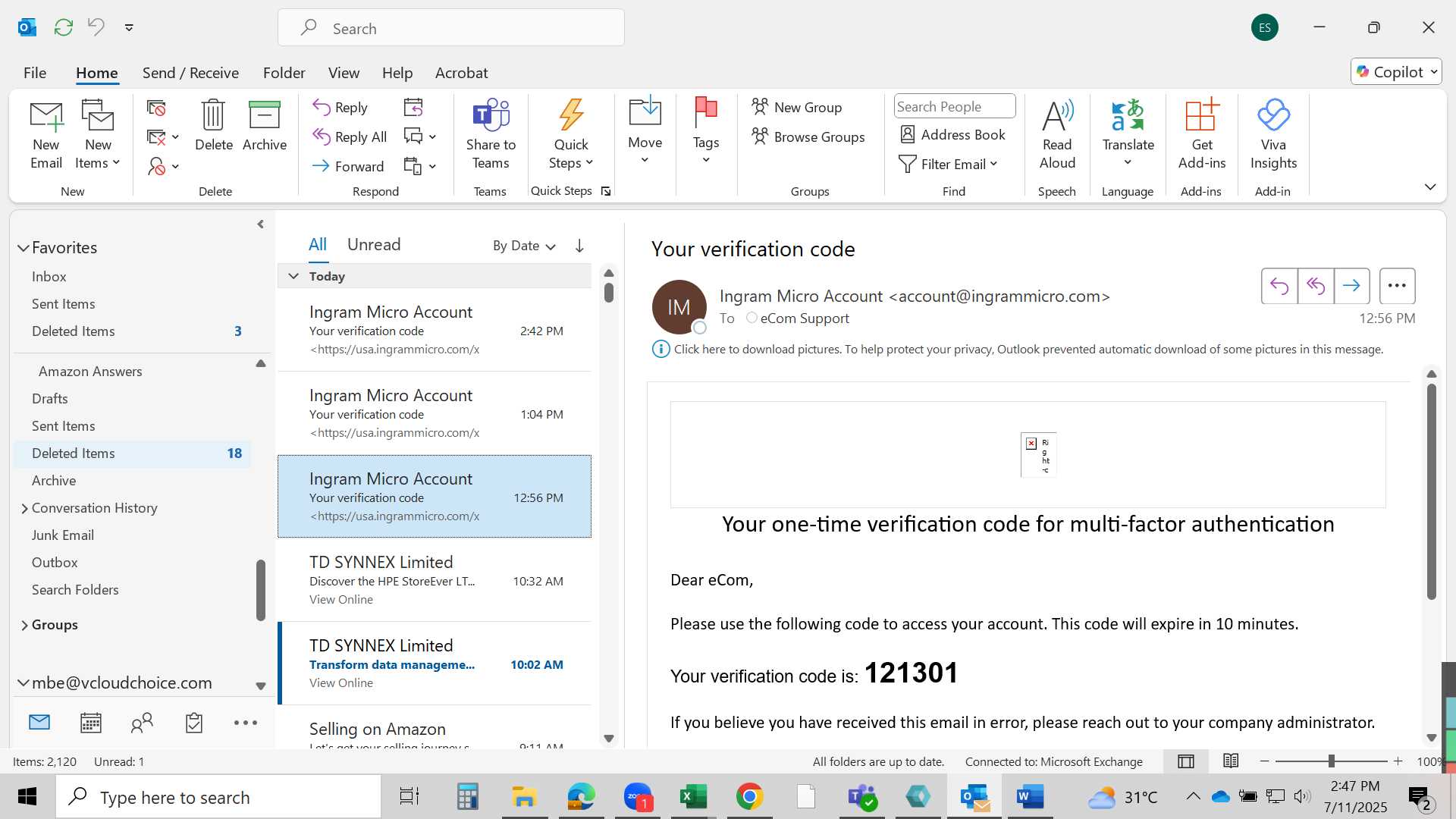
Task: Open the Send / Receive tab
Action: pyautogui.click(x=190, y=73)
